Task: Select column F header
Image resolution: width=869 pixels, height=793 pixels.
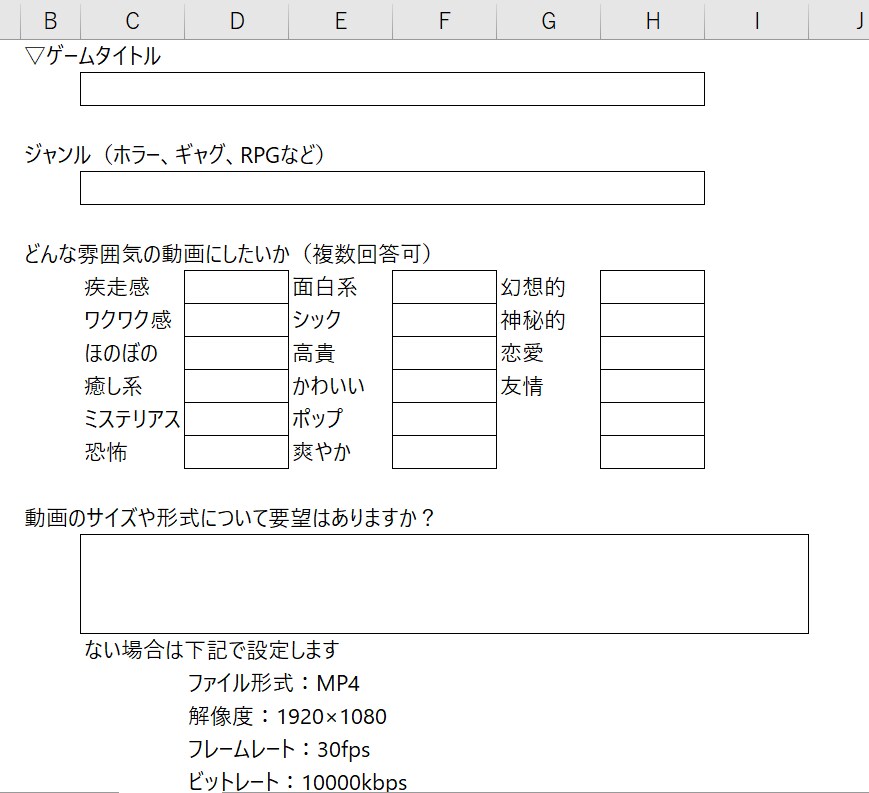Action: coord(444,21)
